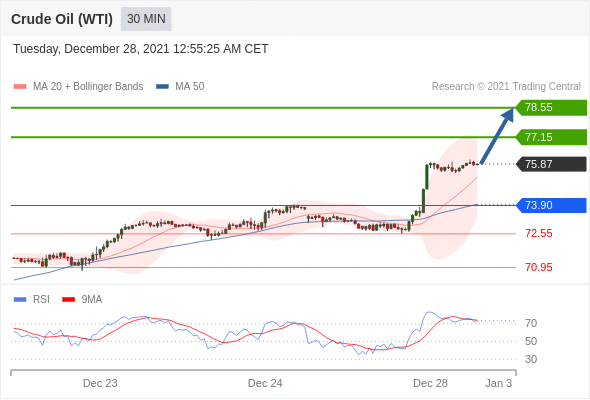Toggle the MA 50 legend entry
The height and width of the screenshot is (400, 590).
pos(180,87)
